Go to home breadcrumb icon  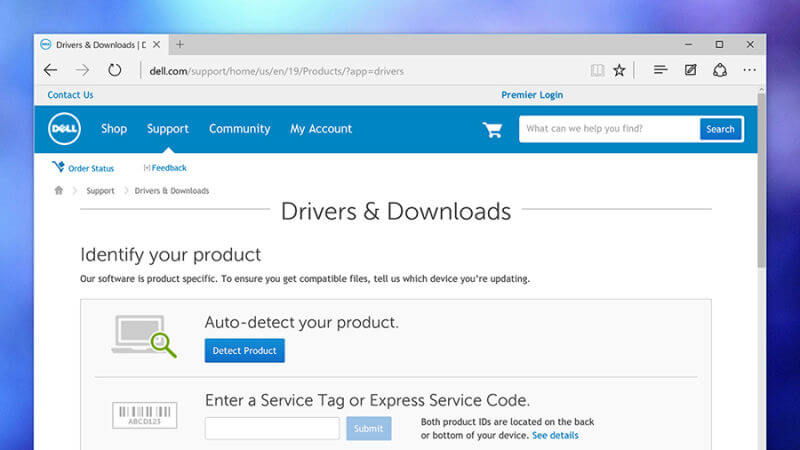59,190
